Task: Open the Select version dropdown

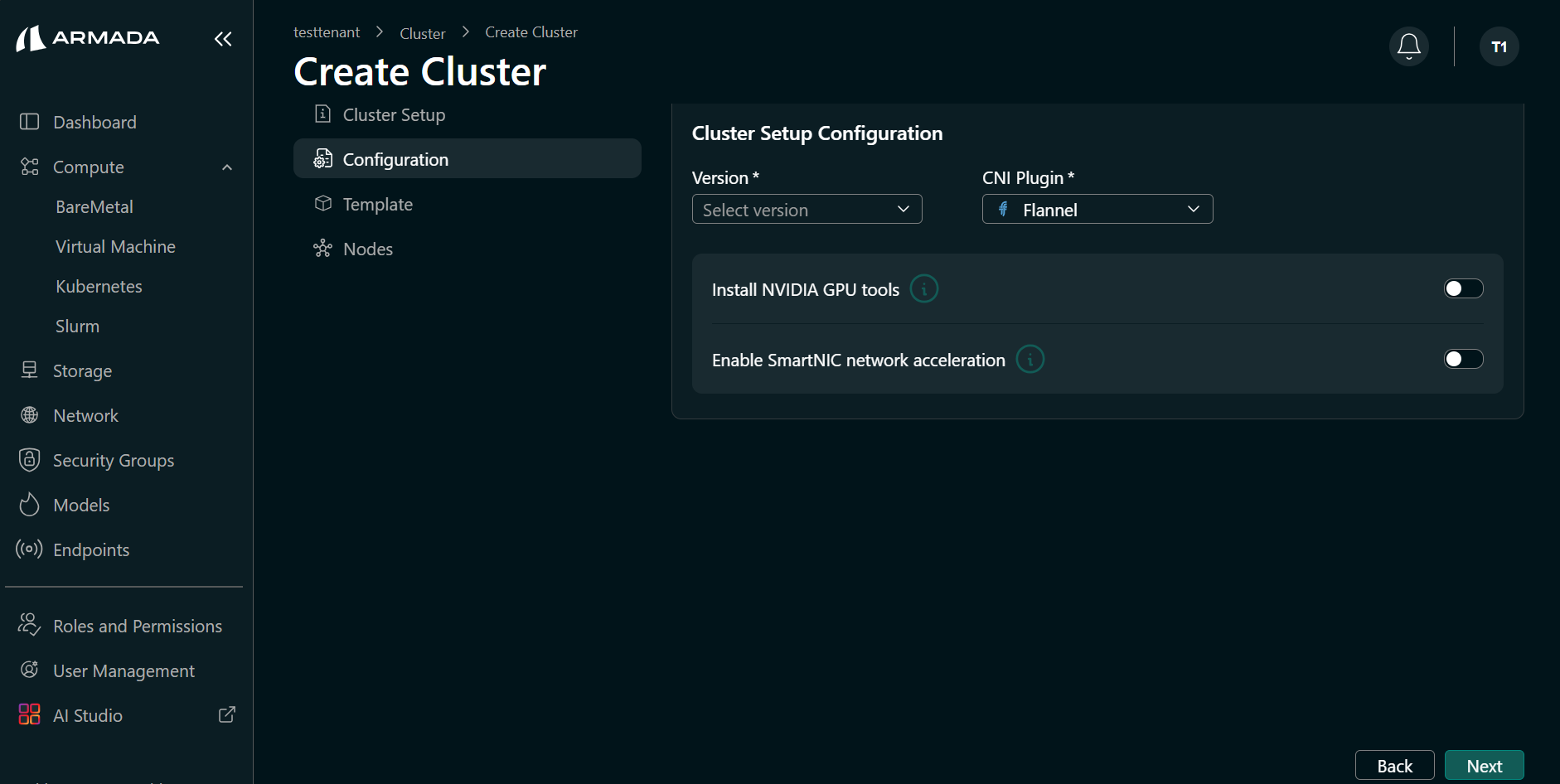Action: coord(807,210)
